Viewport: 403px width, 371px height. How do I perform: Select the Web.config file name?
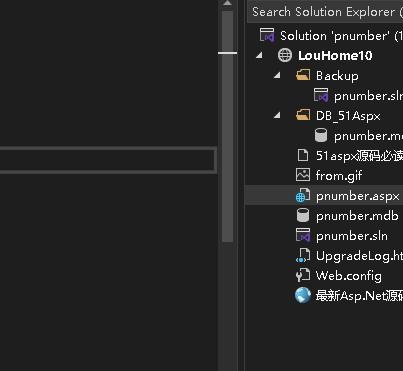(348, 276)
